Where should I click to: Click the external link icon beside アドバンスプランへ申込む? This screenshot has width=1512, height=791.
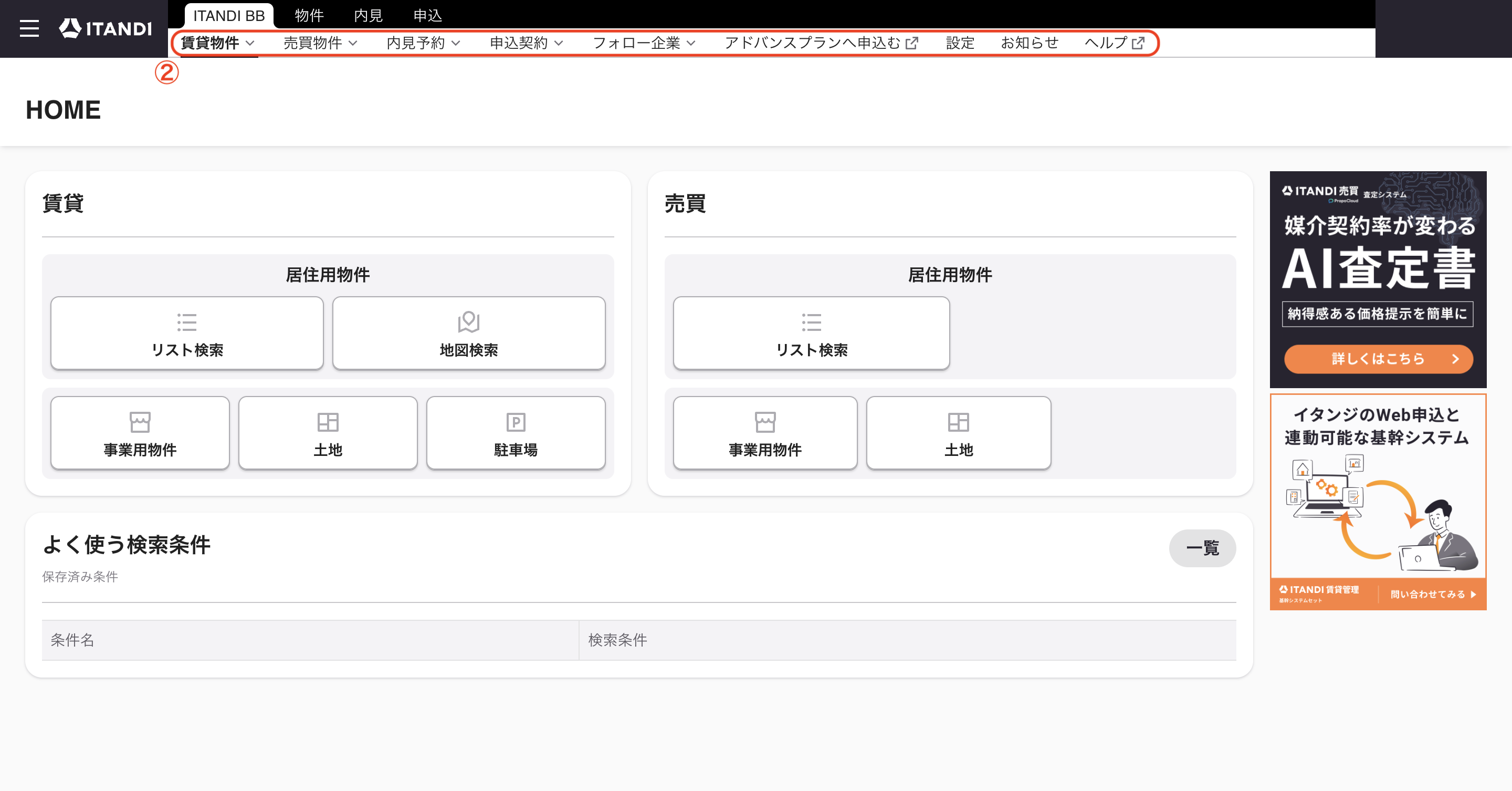(x=912, y=44)
